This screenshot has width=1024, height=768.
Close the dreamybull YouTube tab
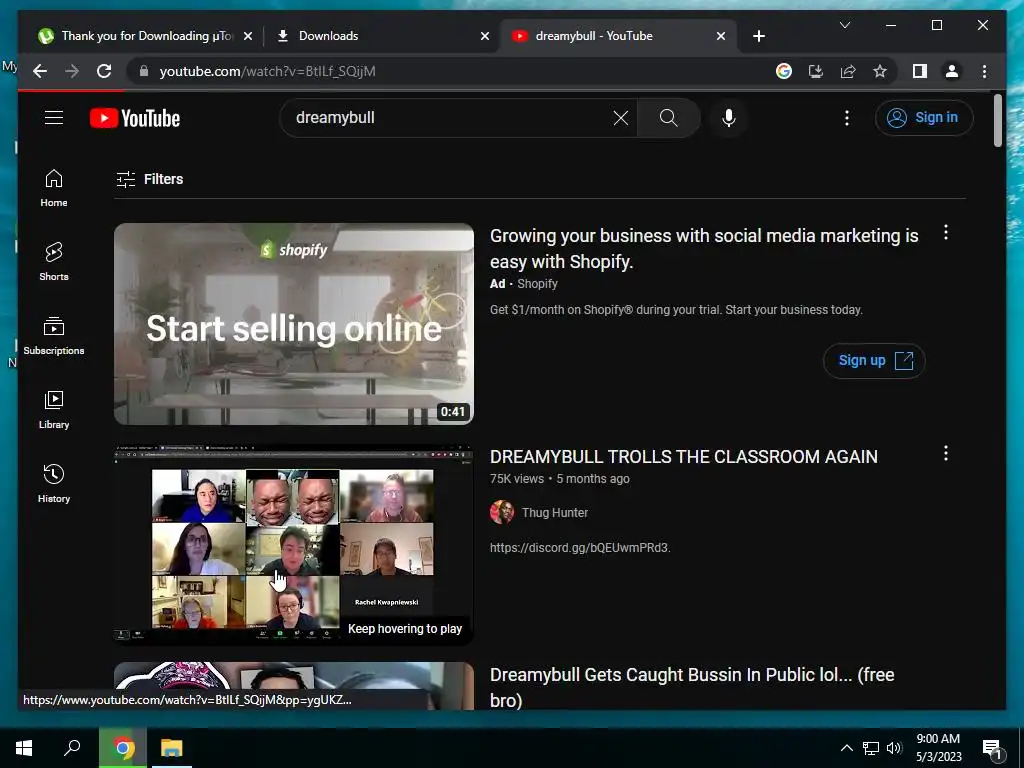pyautogui.click(x=720, y=36)
